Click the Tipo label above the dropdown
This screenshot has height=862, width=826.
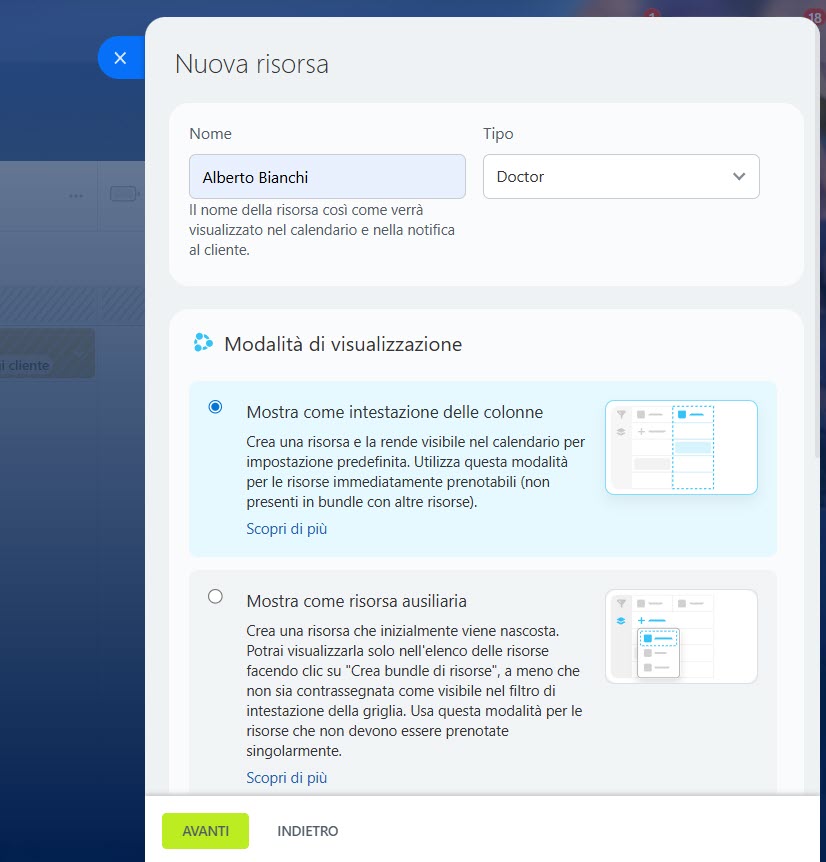pos(498,134)
